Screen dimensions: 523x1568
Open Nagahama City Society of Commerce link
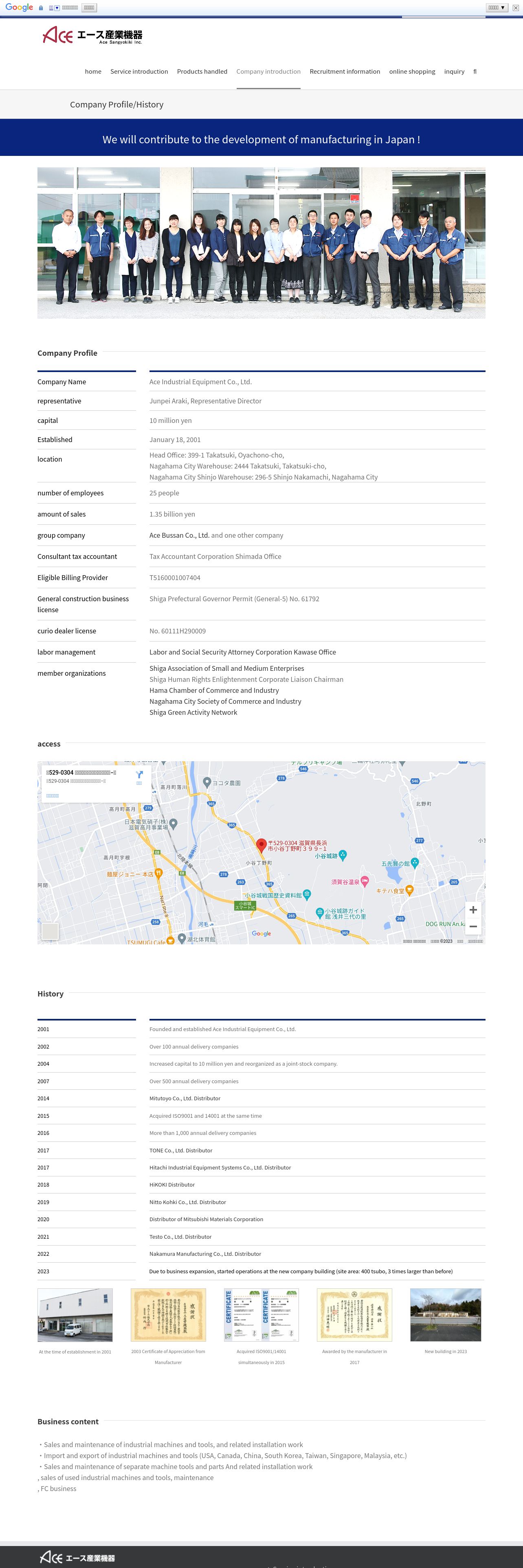(x=225, y=701)
